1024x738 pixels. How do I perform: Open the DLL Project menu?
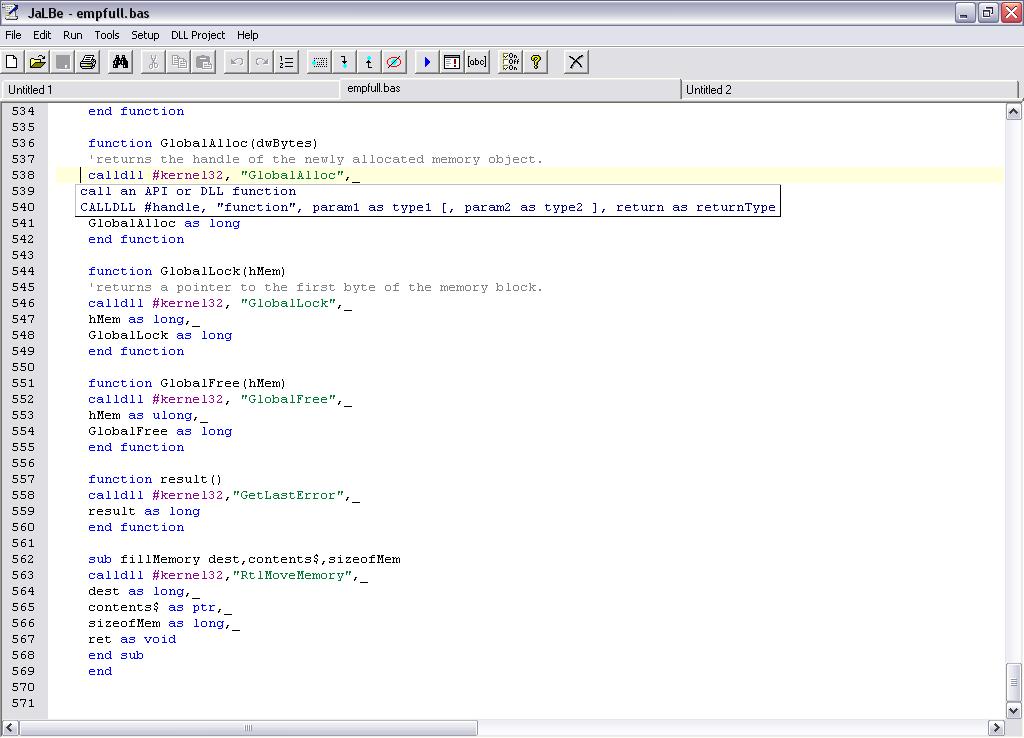(x=198, y=35)
